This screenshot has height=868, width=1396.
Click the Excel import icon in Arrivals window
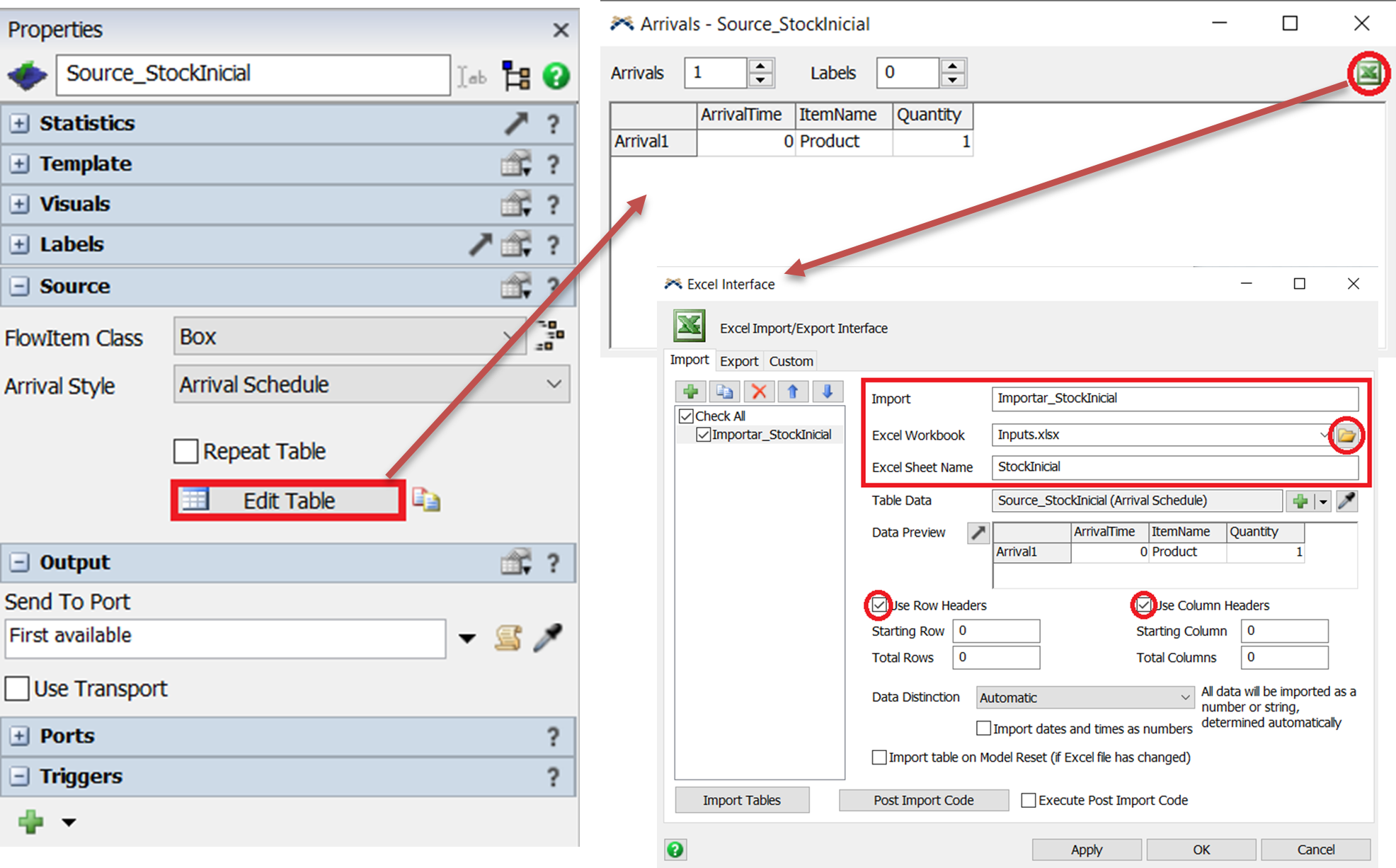(x=1368, y=72)
